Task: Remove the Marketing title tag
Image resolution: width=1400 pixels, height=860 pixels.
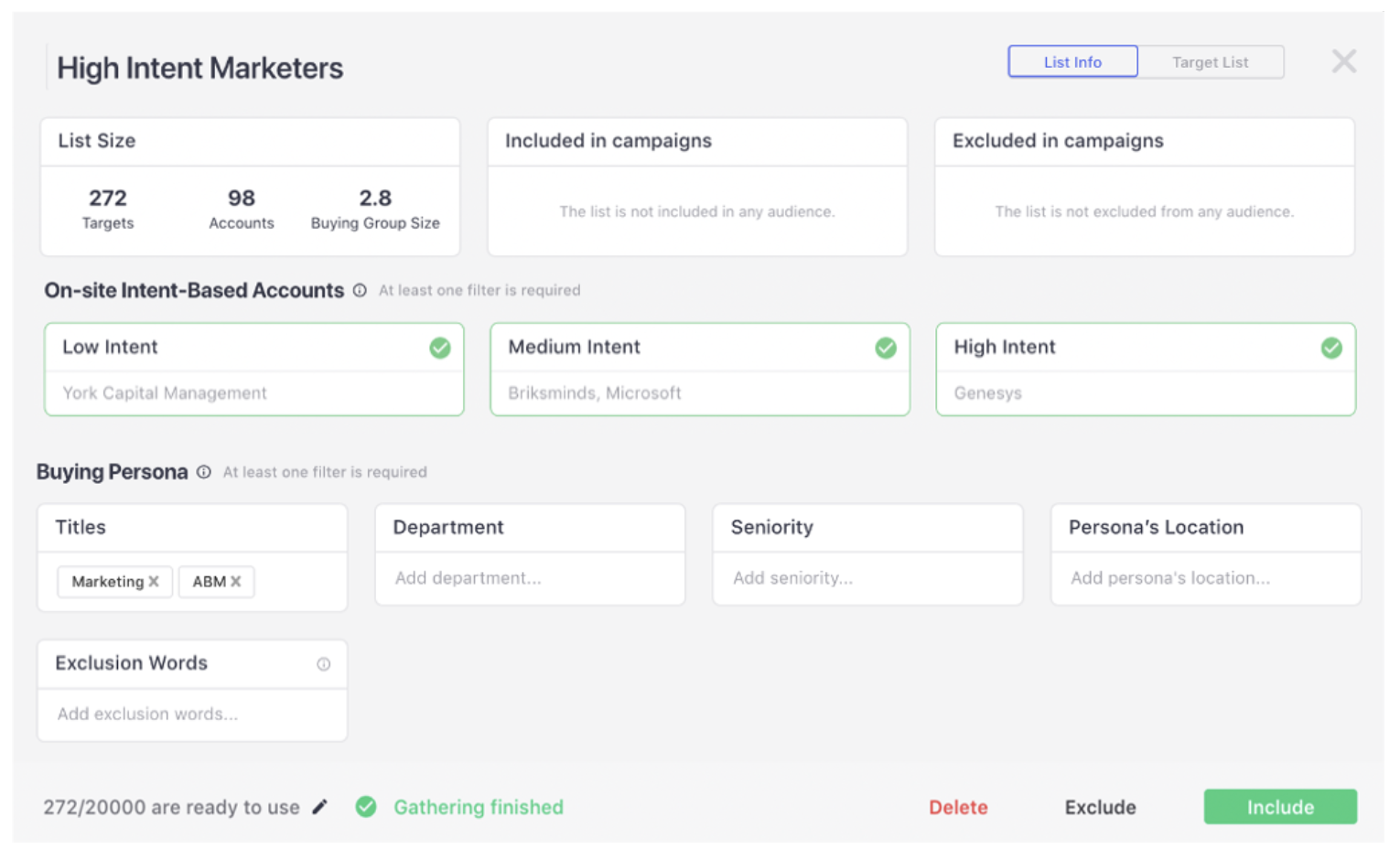Action: tap(154, 582)
